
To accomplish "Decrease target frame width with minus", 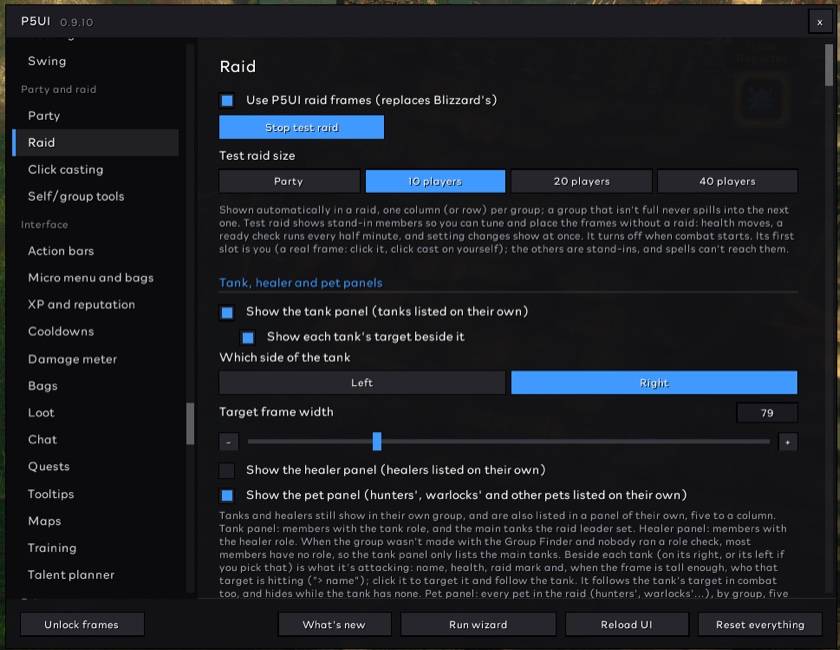I will 229,442.
